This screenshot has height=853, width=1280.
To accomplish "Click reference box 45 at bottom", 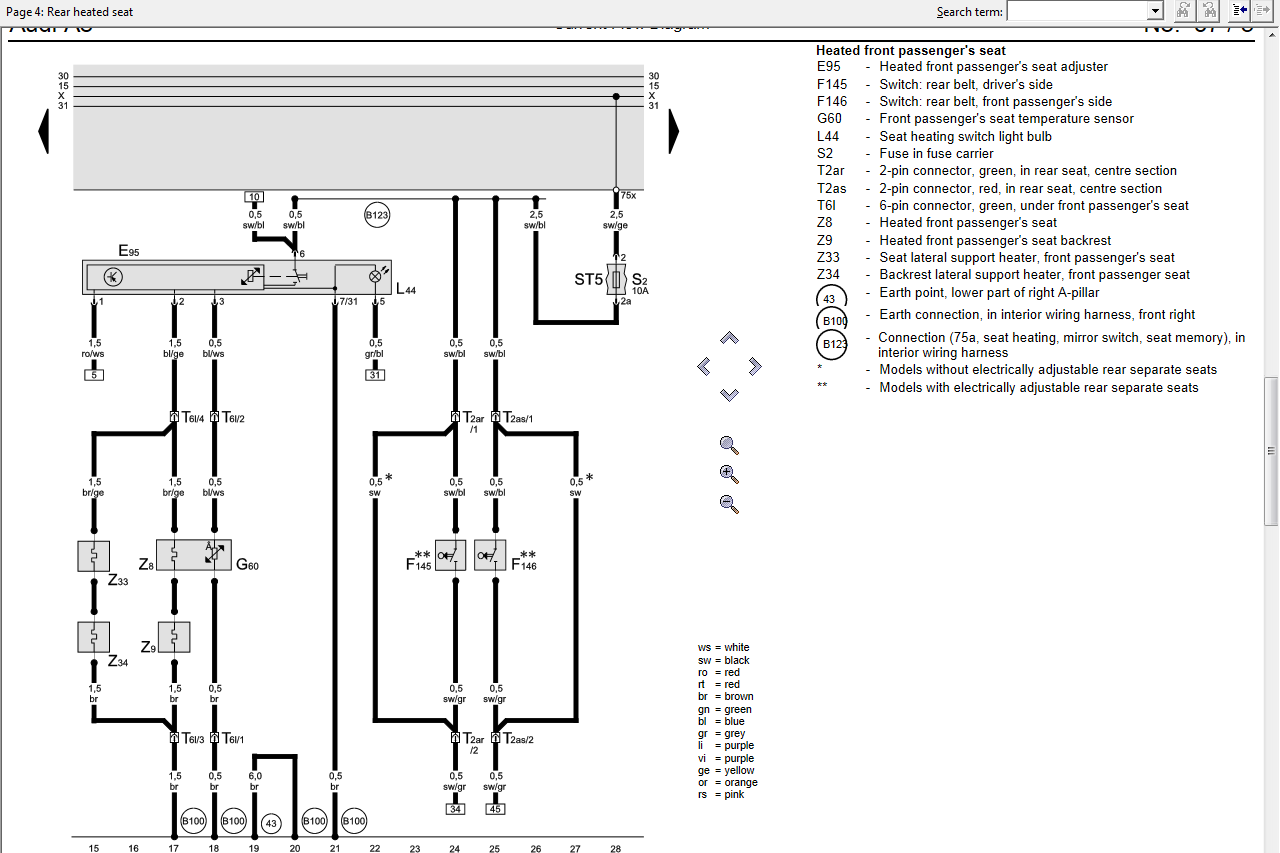I will point(495,809).
